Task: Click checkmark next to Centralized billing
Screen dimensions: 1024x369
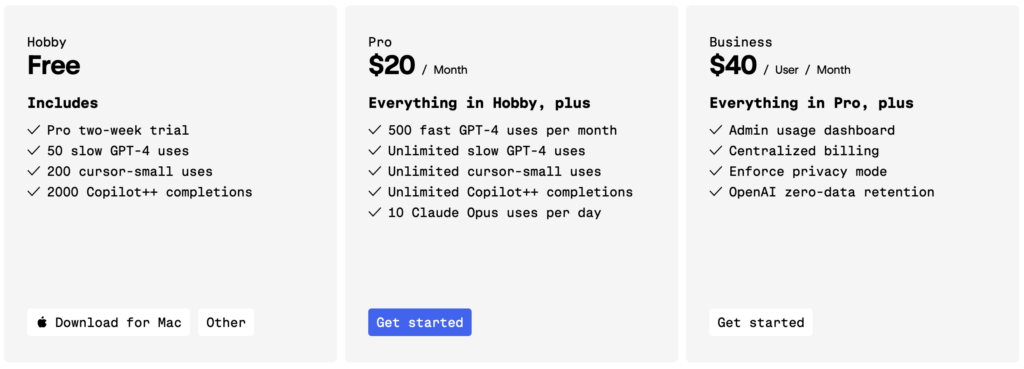Action: 716,151
